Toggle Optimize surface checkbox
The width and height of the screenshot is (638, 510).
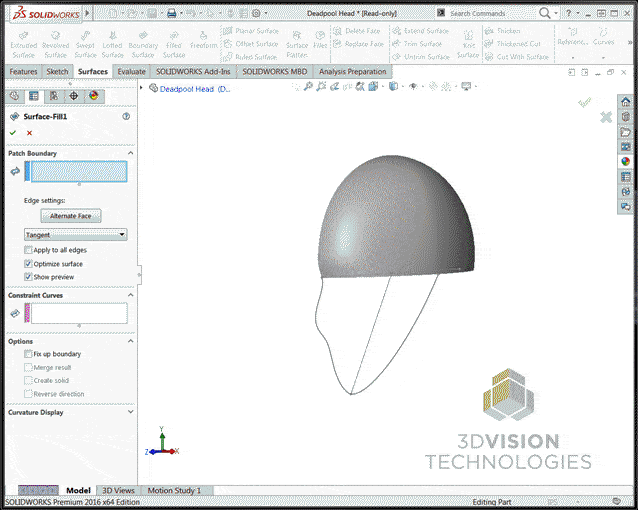click(x=28, y=264)
